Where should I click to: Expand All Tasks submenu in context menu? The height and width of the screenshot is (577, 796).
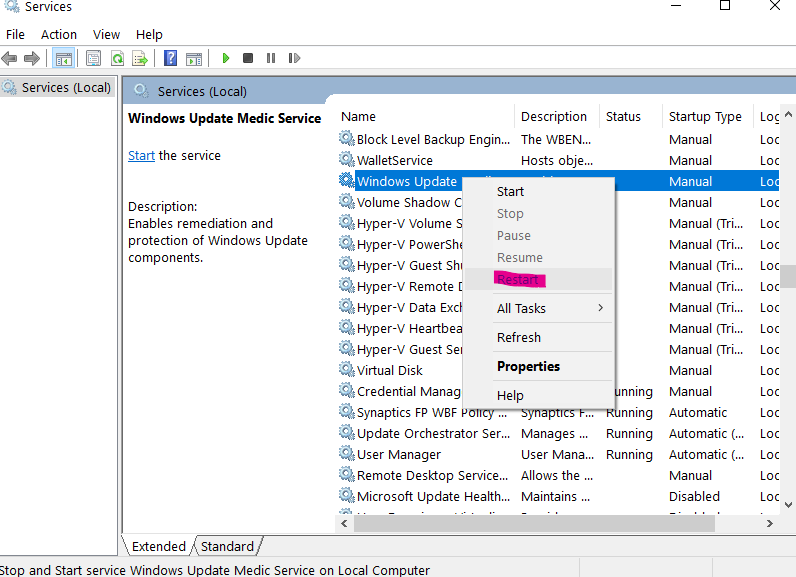pyautogui.click(x=539, y=308)
